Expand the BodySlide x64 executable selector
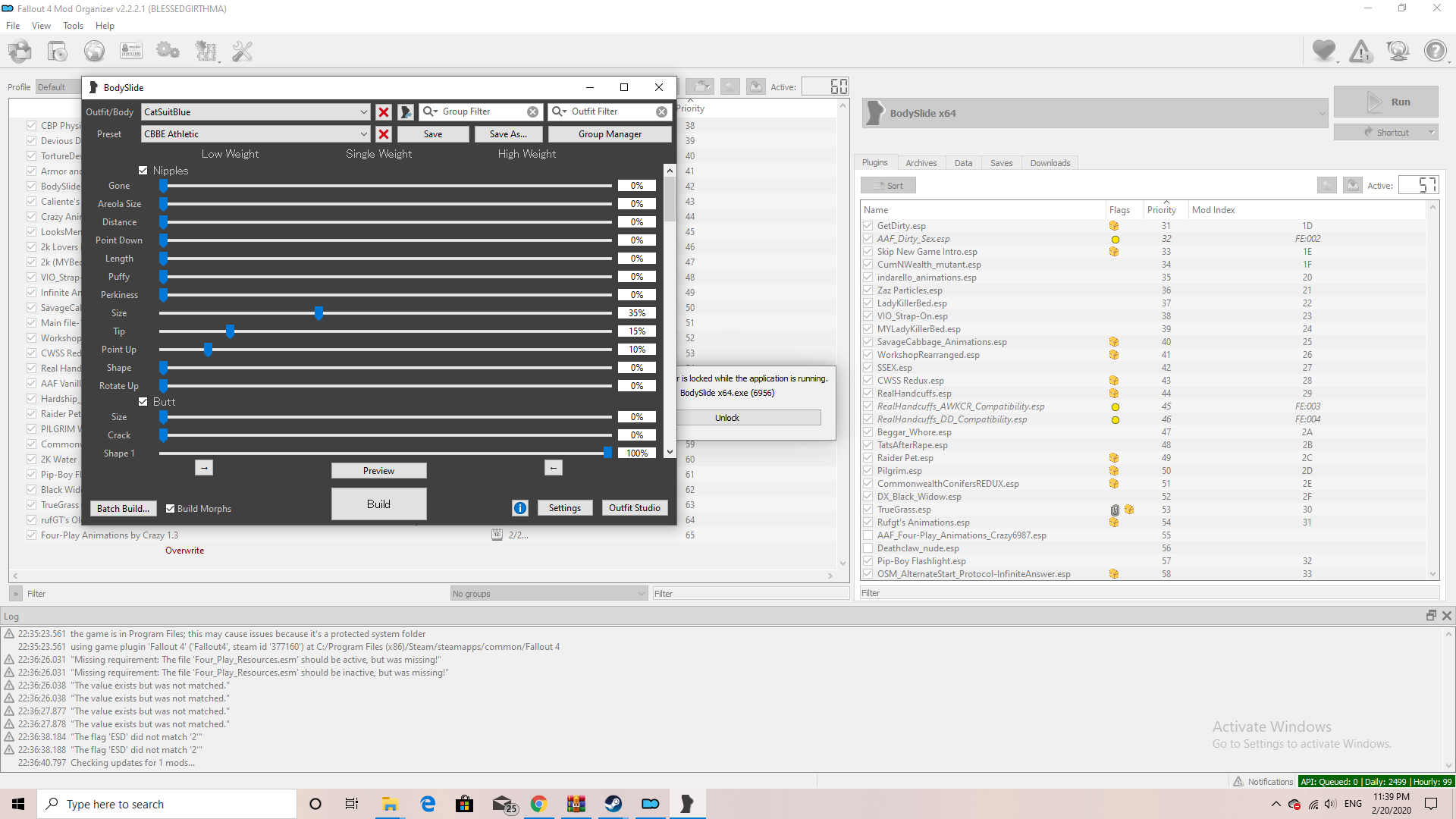The image size is (1456, 819). (x=1096, y=113)
